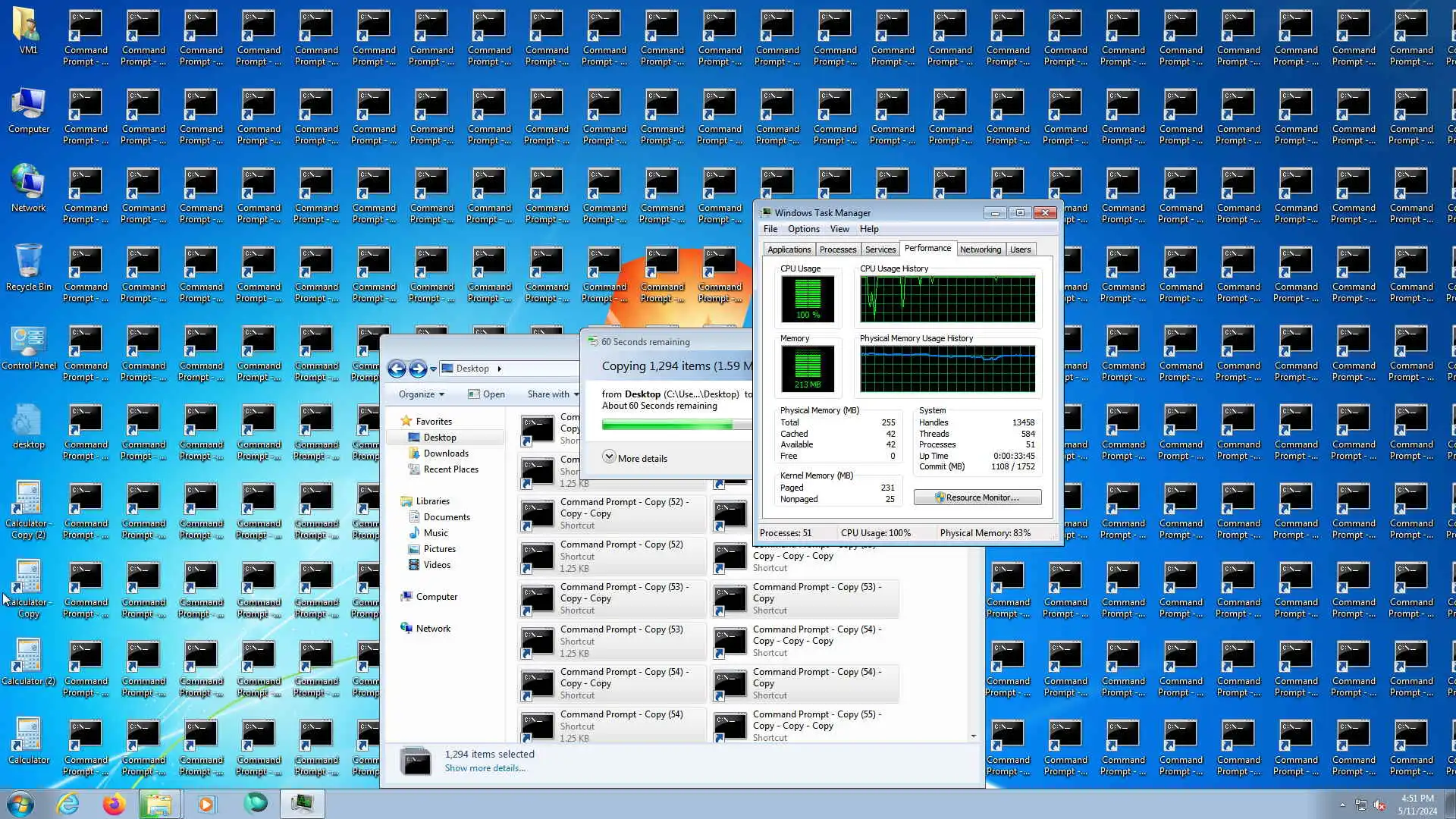The width and height of the screenshot is (1456, 819).
Task: Click the Task Manager taskbar icon
Action: [302, 804]
